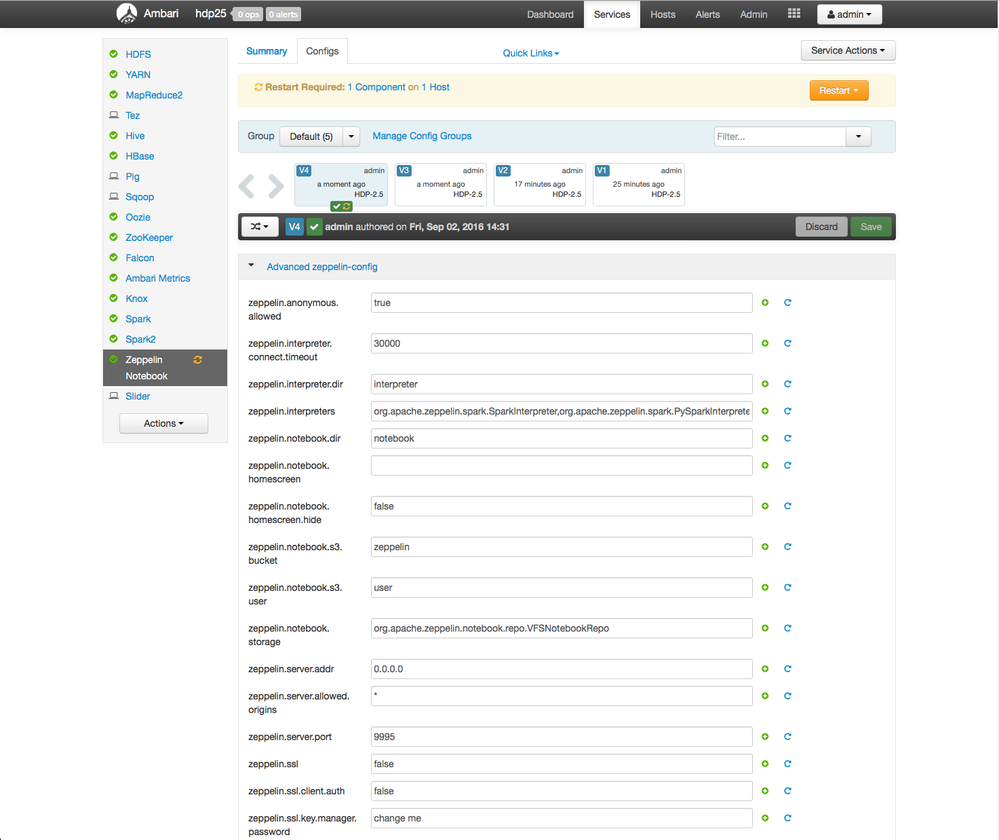Click the override icon for zeppelin.ssl.key.manager.password
This screenshot has width=999, height=840.
[x=765, y=818]
